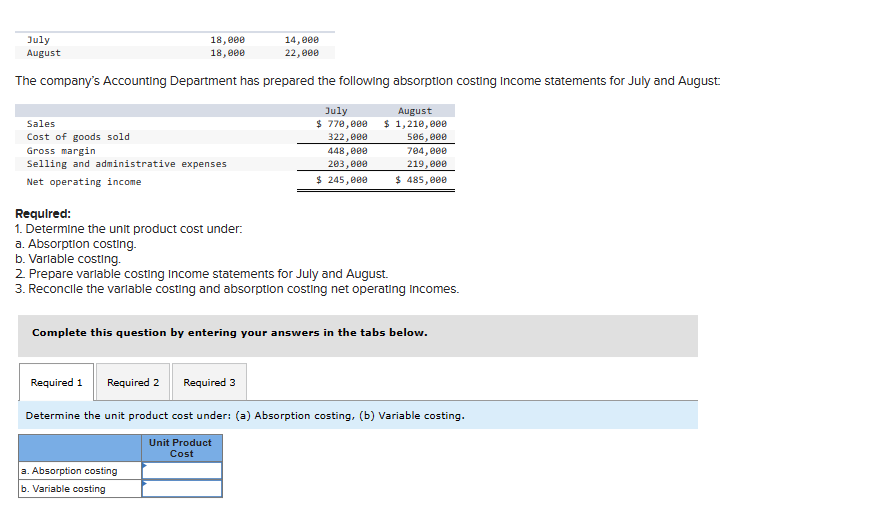Click the Required: heading
Image resolution: width=872 pixels, height=505 pixels.
[x=43, y=214]
